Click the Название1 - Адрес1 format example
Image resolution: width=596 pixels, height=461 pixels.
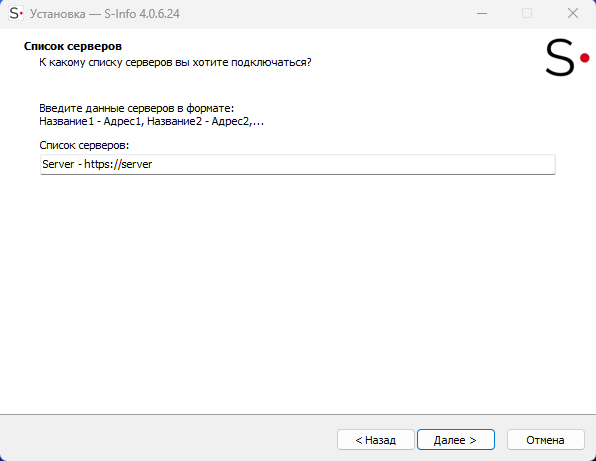[x=151, y=121]
